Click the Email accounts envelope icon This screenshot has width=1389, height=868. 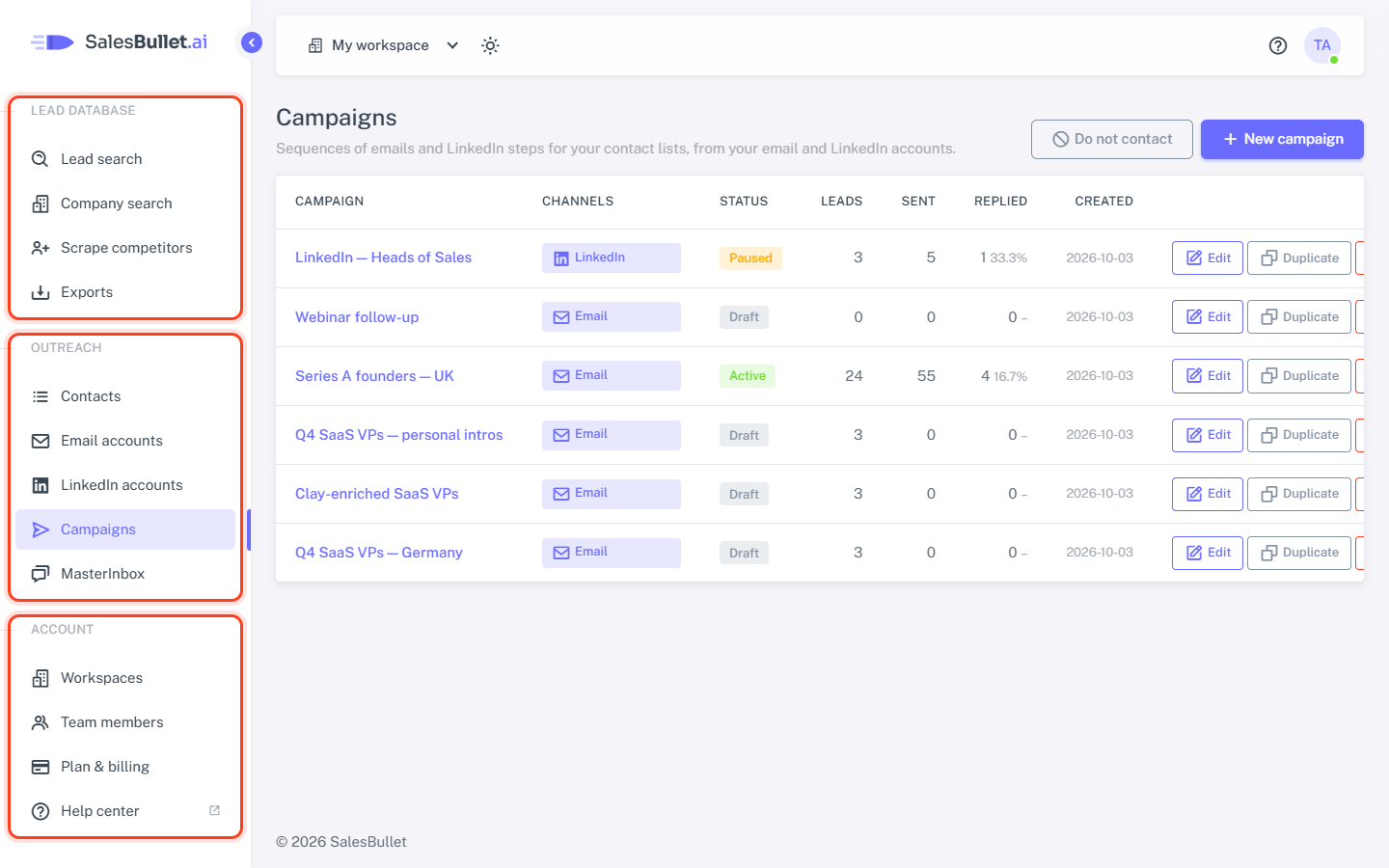[x=41, y=441]
